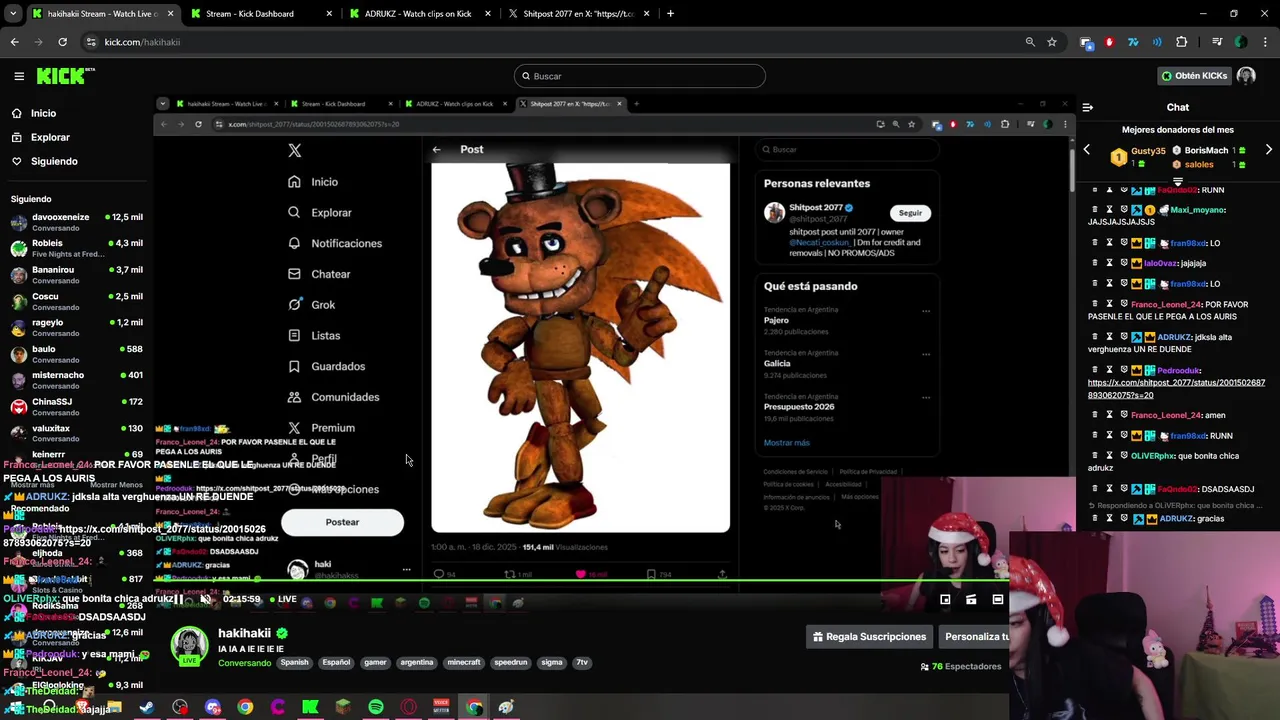This screenshot has width=1280, height=720.
Task: Pause the live stream
Action: [x=180, y=599]
